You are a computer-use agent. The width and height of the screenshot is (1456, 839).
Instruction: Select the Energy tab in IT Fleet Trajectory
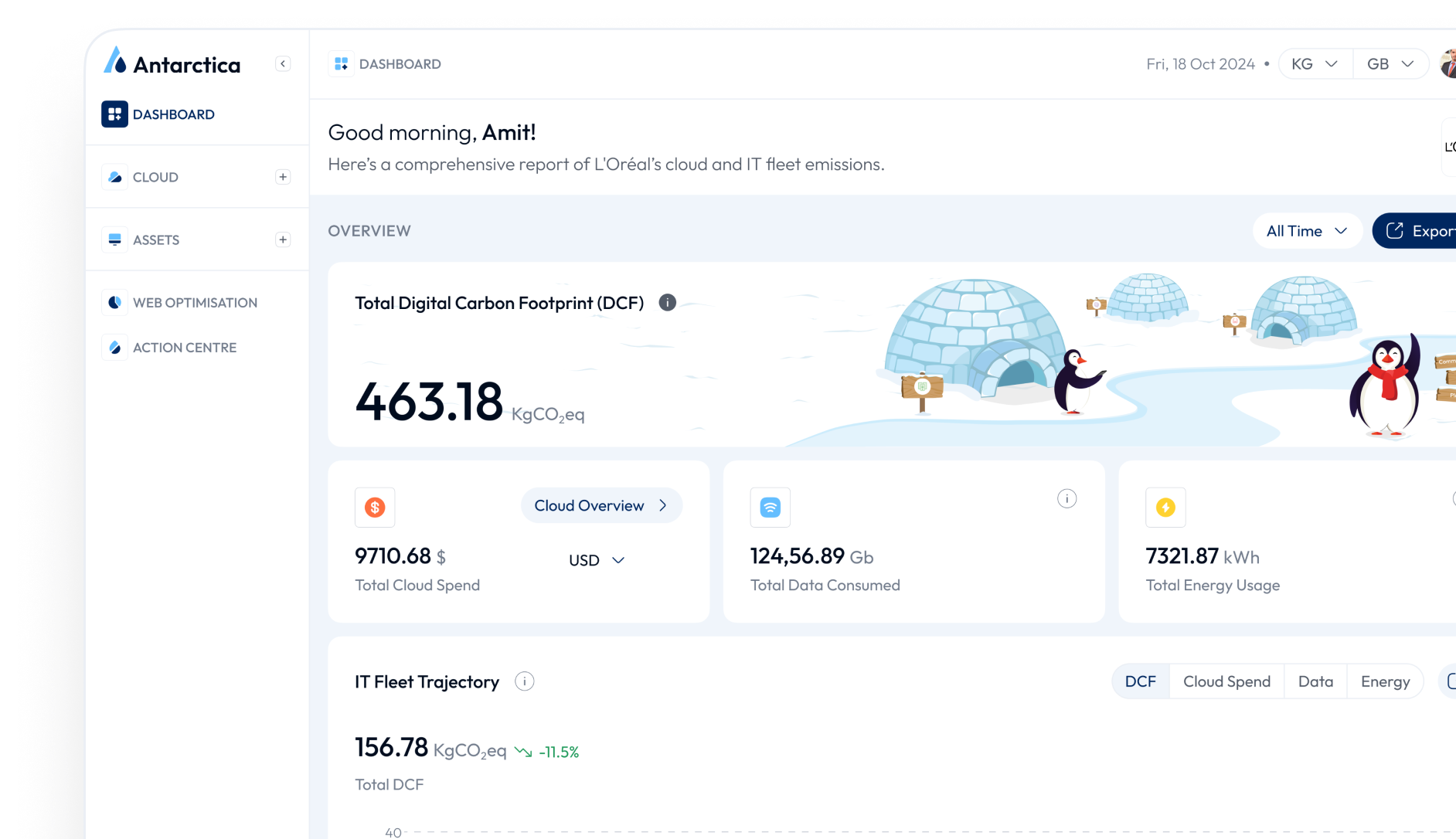point(1385,681)
